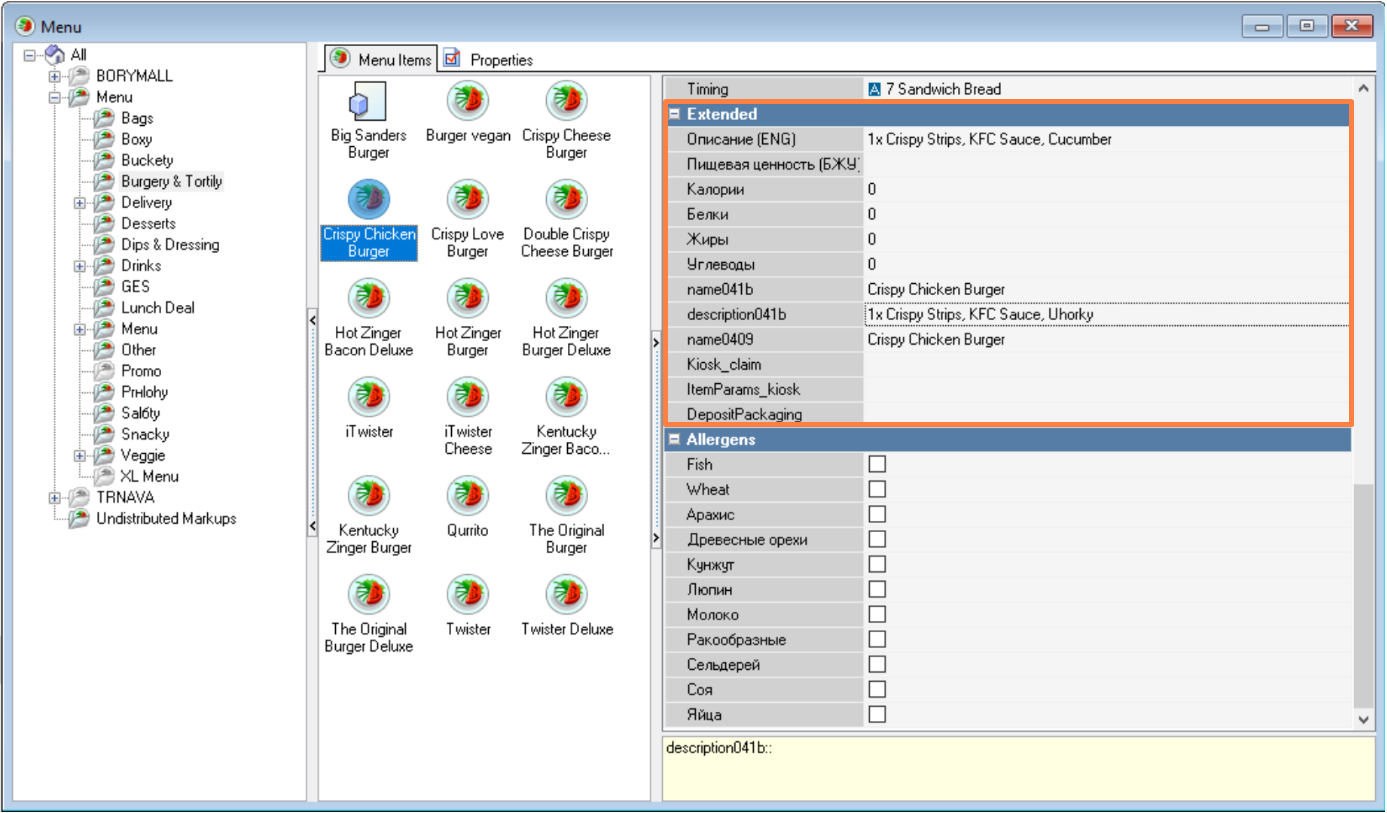Select the iTwister item icon
This screenshot has height=813, width=1387.
368,397
